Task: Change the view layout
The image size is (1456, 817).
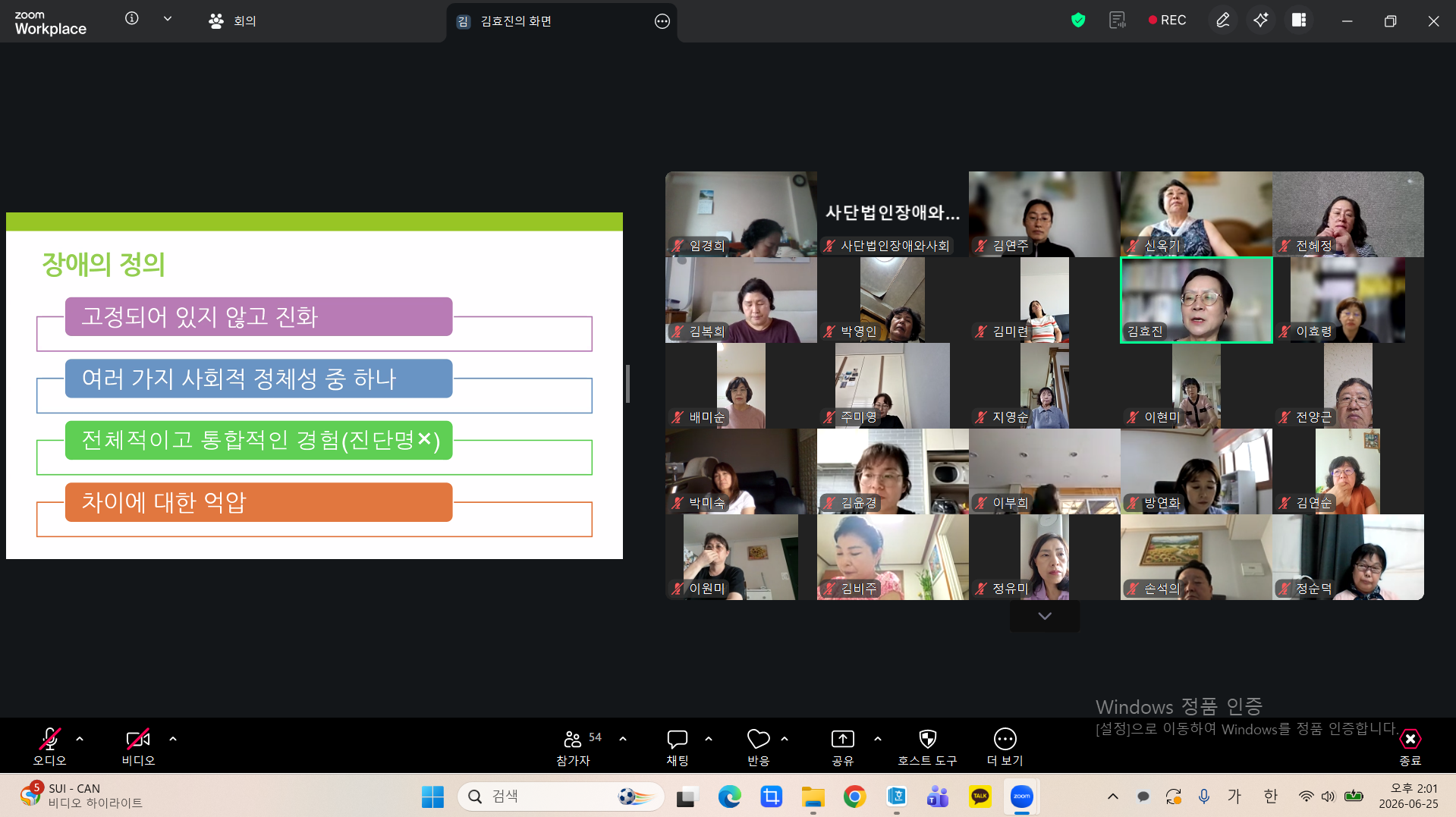Action: pos(1299,20)
